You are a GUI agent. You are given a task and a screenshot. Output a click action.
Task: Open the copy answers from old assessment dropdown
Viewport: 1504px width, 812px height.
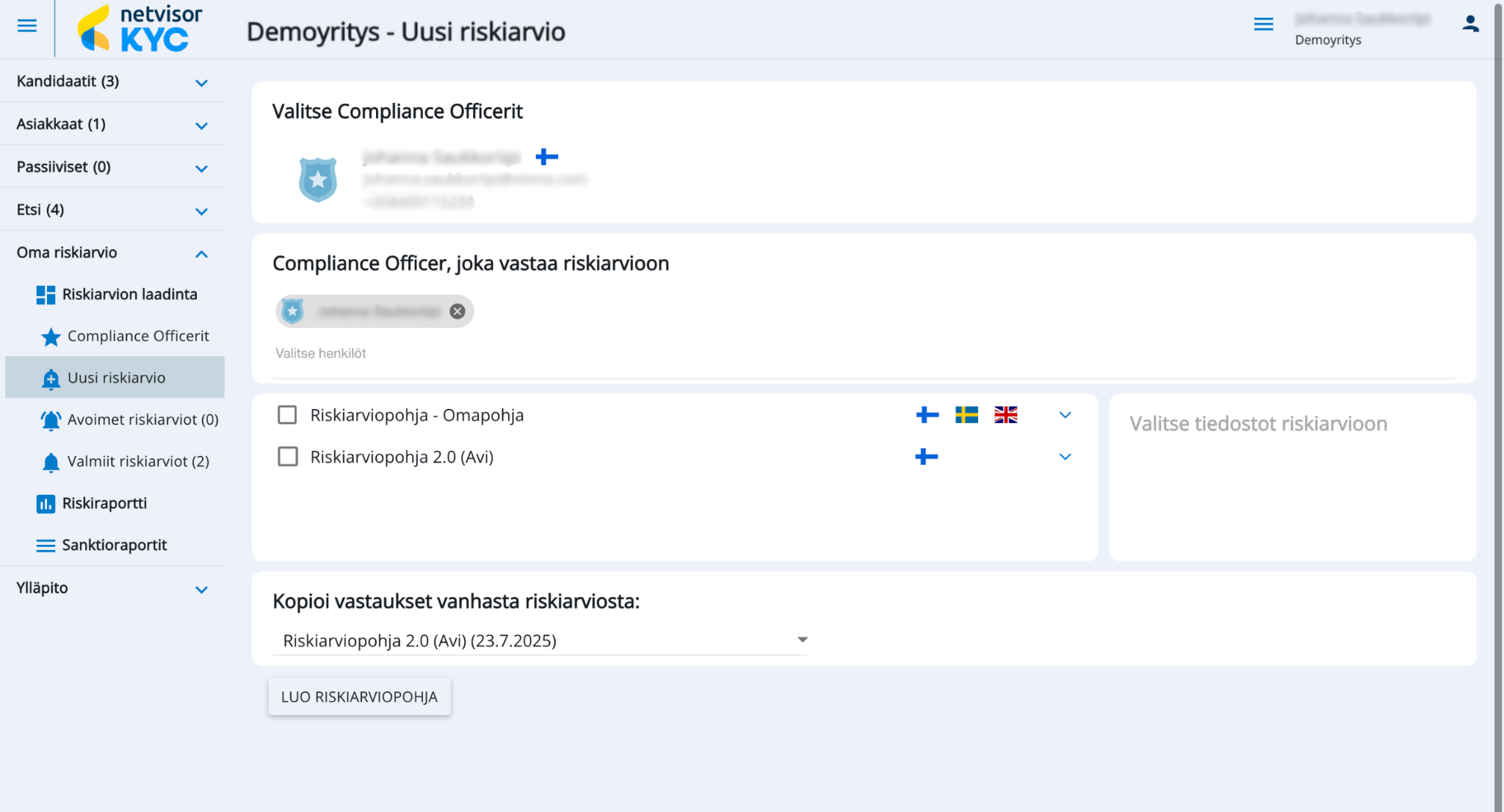tap(540, 640)
